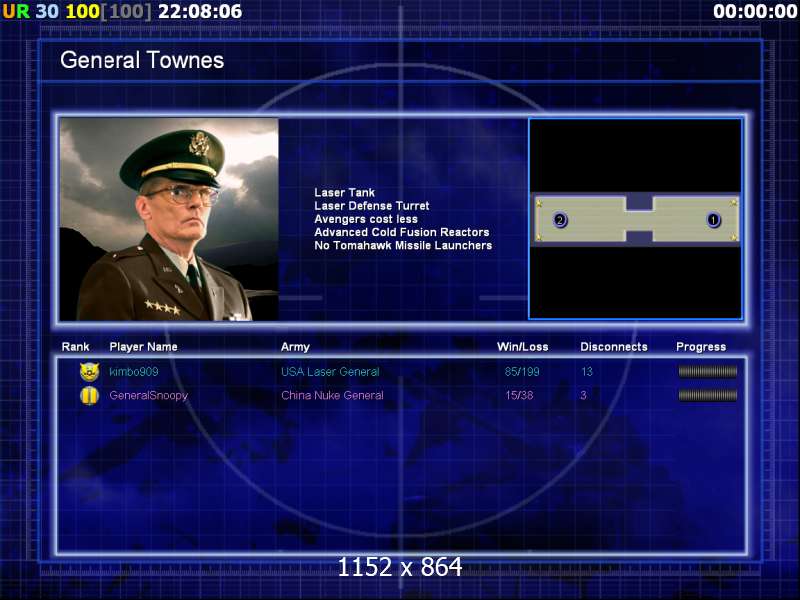Click disconnects value 13
Screen dimensions: 800x600
pos(587,371)
